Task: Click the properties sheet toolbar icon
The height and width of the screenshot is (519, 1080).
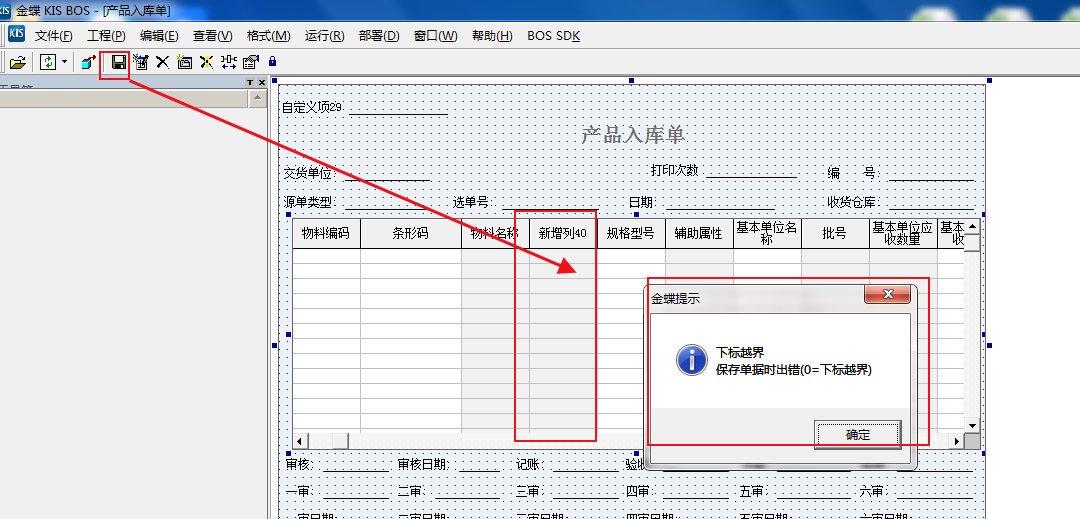Action: 251,63
